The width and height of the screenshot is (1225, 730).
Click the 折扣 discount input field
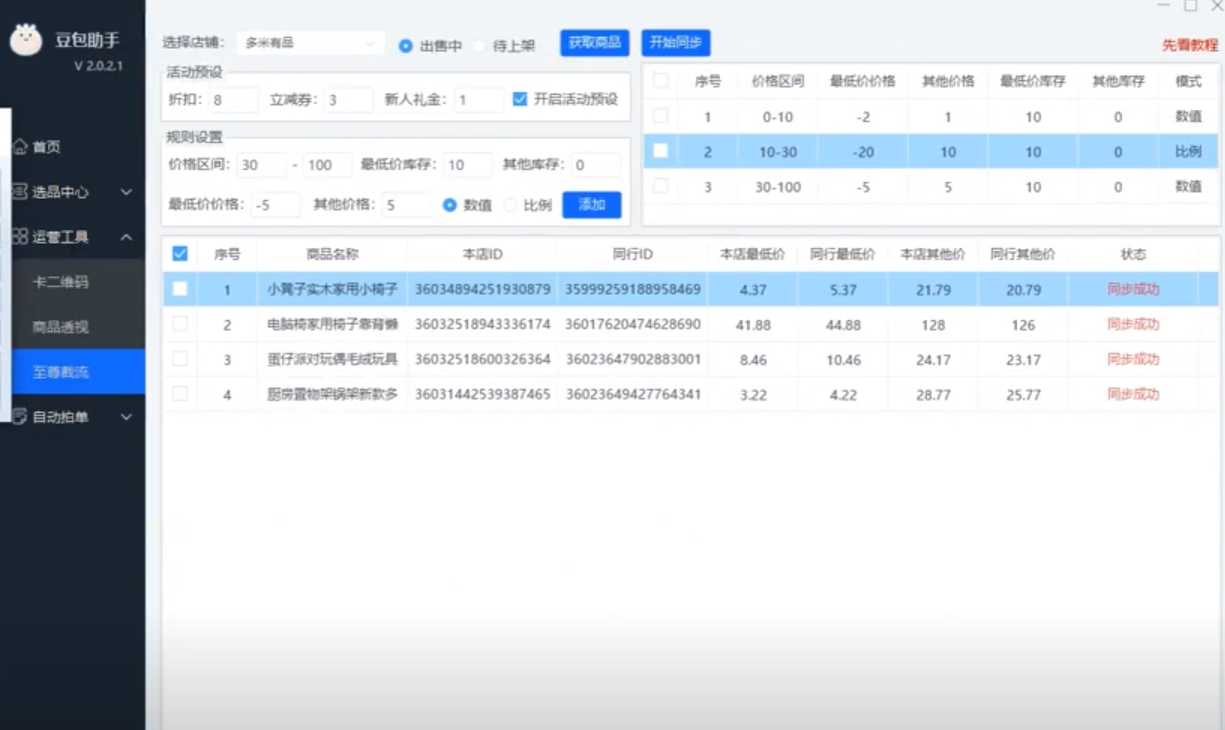234,100
